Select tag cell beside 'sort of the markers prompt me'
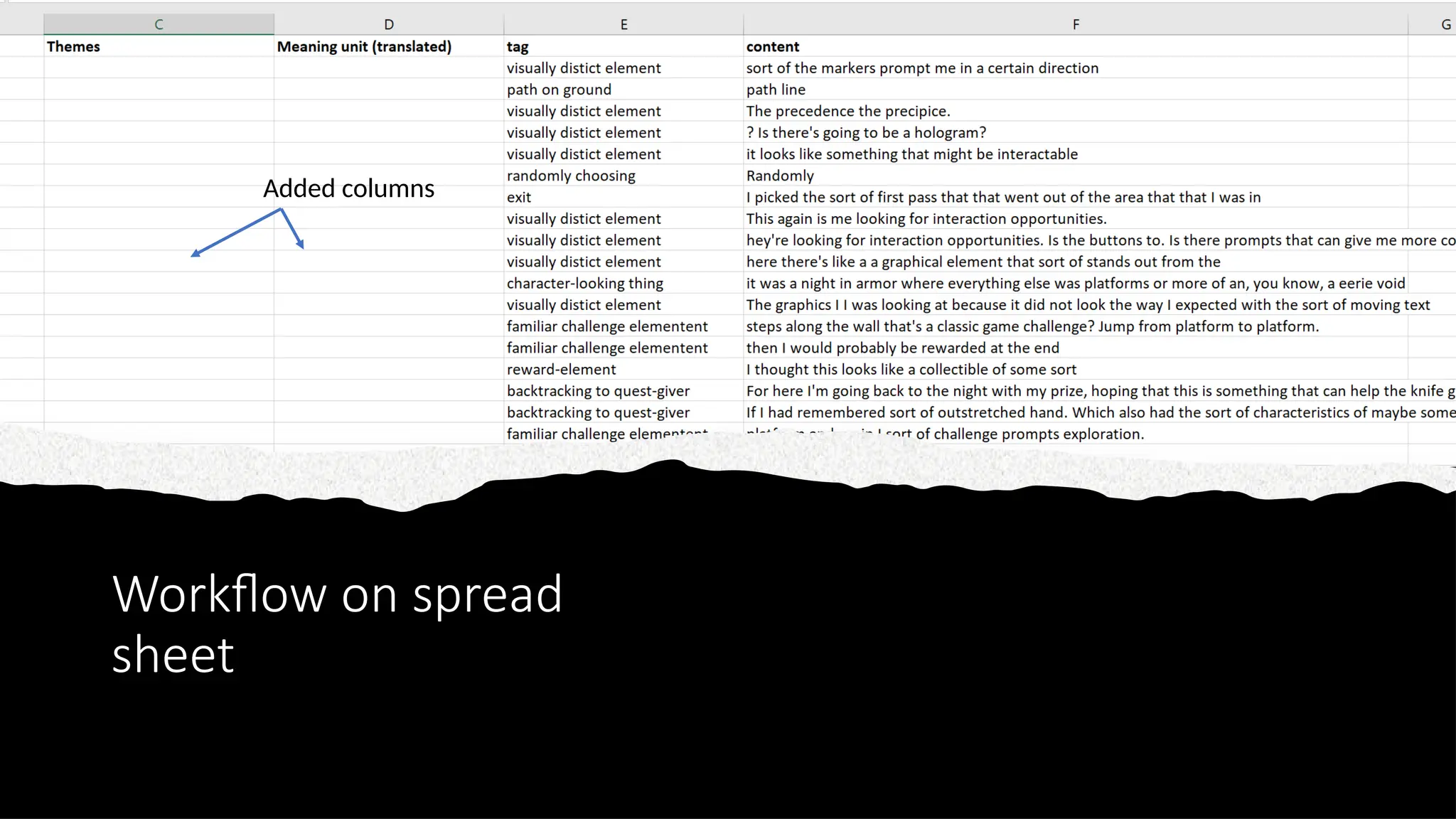 point(623,68)
